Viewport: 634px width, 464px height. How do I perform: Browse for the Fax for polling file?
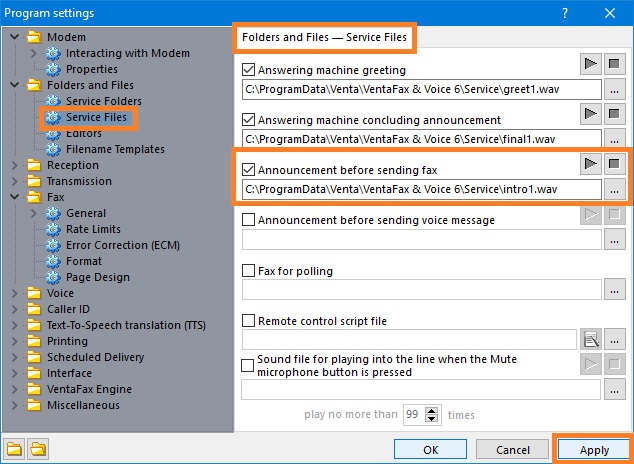pyautogui.click(x=614, y=290)
